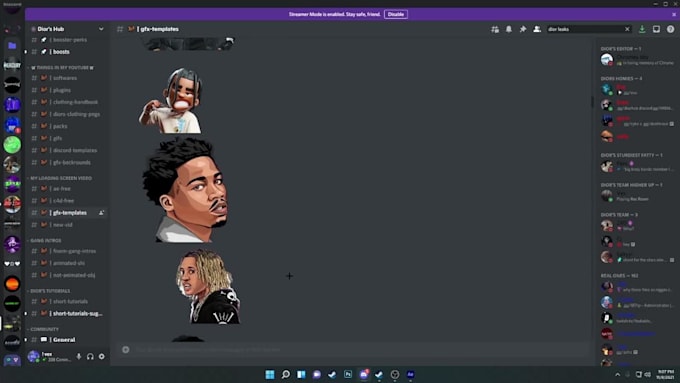Open the new-vid channel
This screenshot has width=680, height=383.
click(x=67, y=225)
